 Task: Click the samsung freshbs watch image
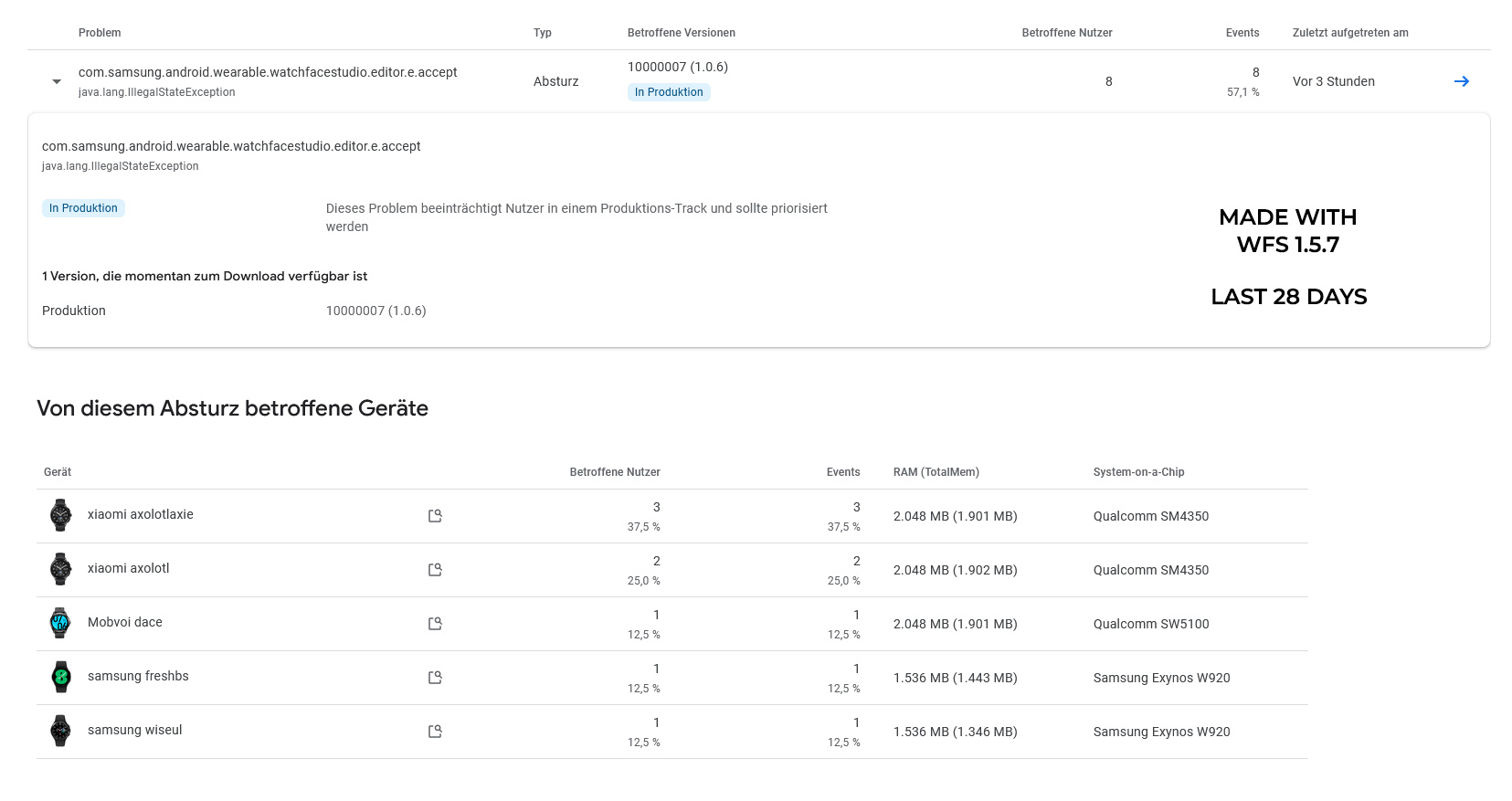point(60,677)
